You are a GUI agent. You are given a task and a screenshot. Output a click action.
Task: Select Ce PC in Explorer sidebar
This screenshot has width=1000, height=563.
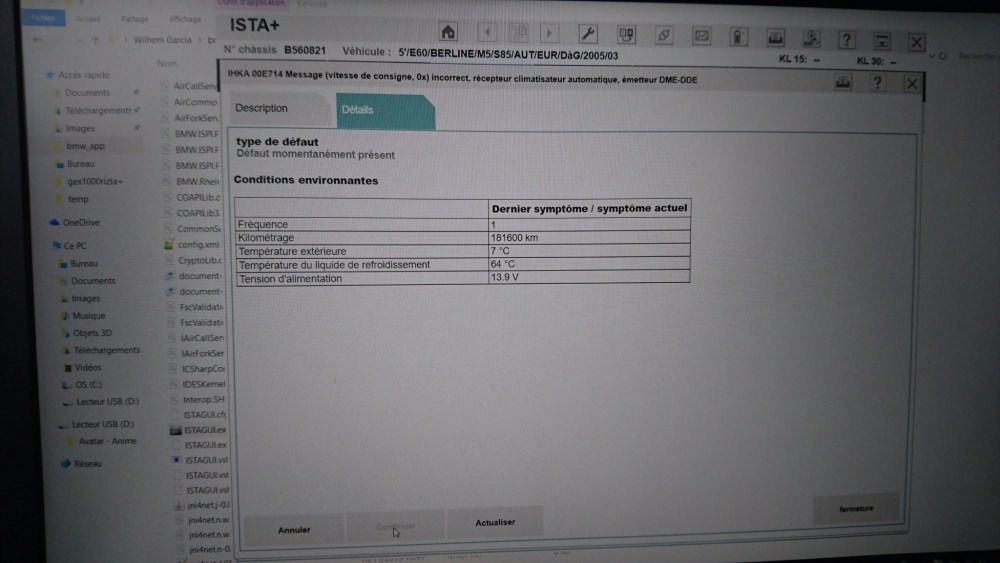tap(75, 245)
